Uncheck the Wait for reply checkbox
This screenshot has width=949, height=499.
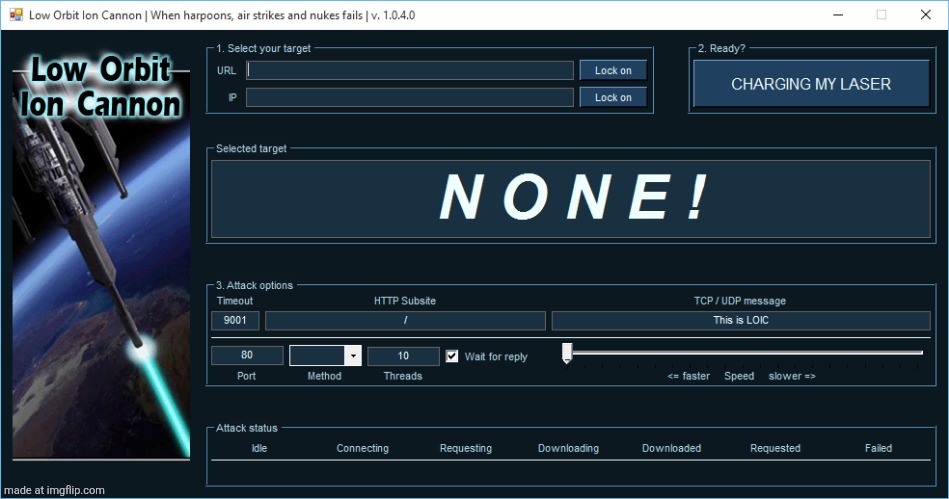coord(452,356)
